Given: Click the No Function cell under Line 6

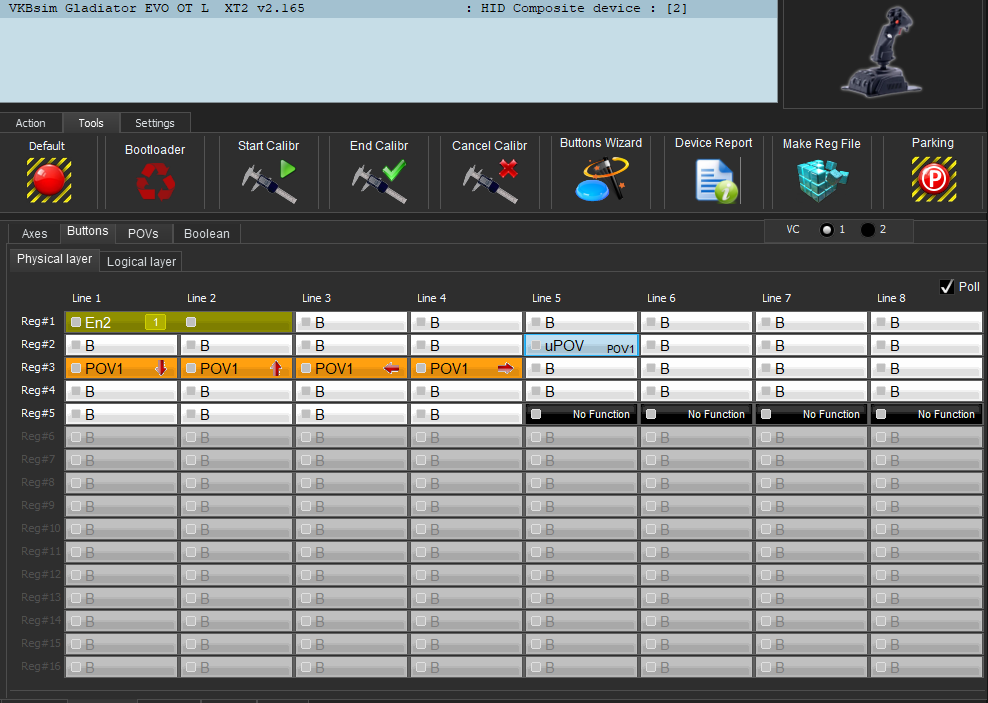Looking at the screenshot, I should tap(696, 414).
